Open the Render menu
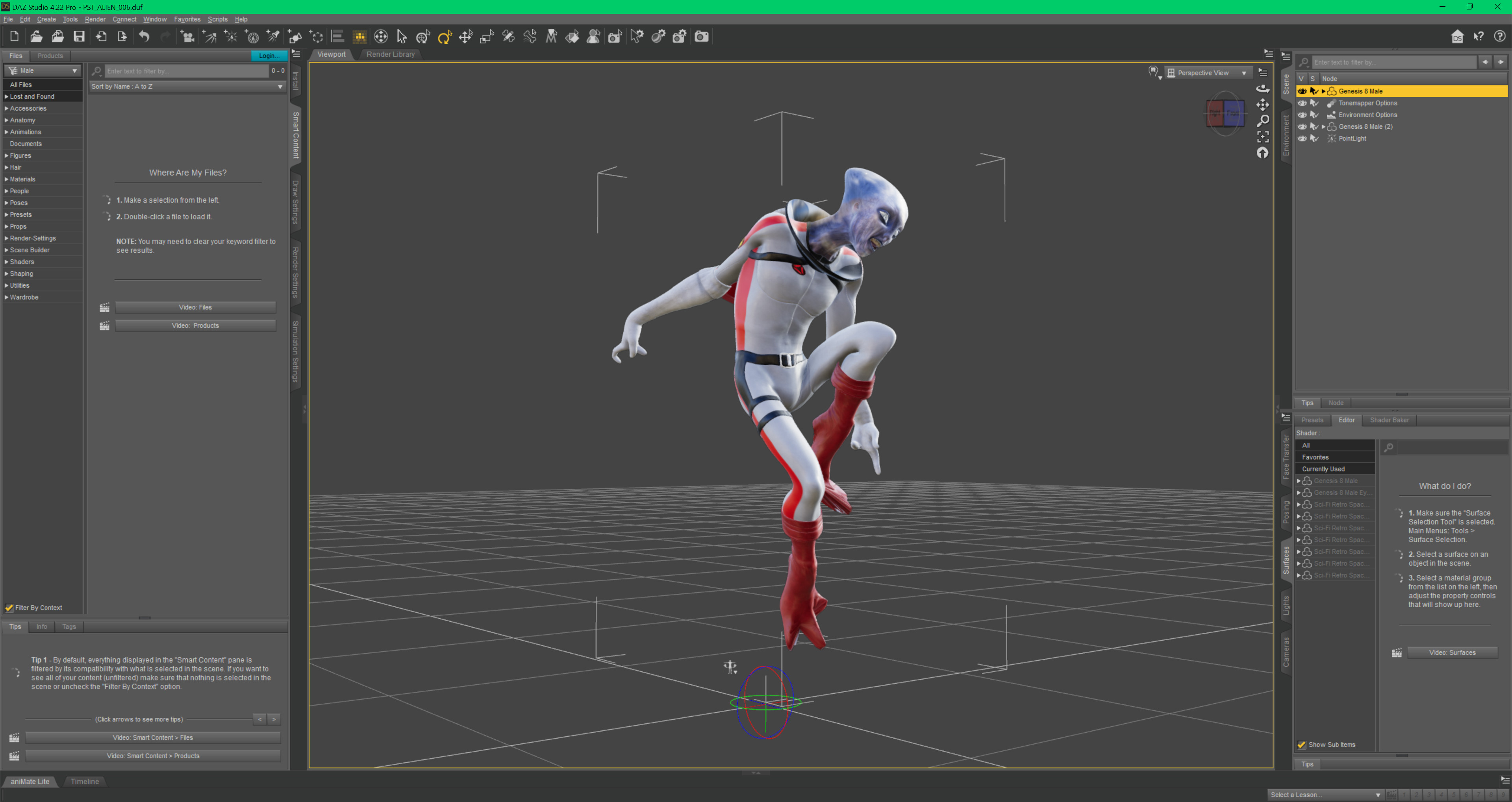 95,19
